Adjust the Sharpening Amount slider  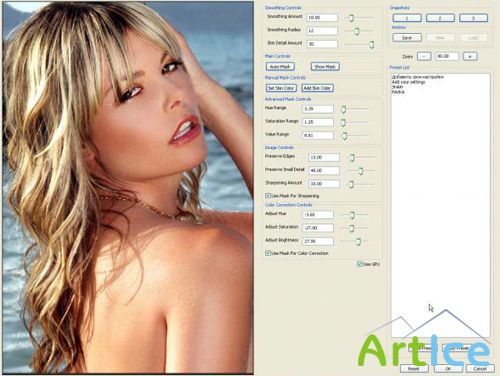point(351,184)
